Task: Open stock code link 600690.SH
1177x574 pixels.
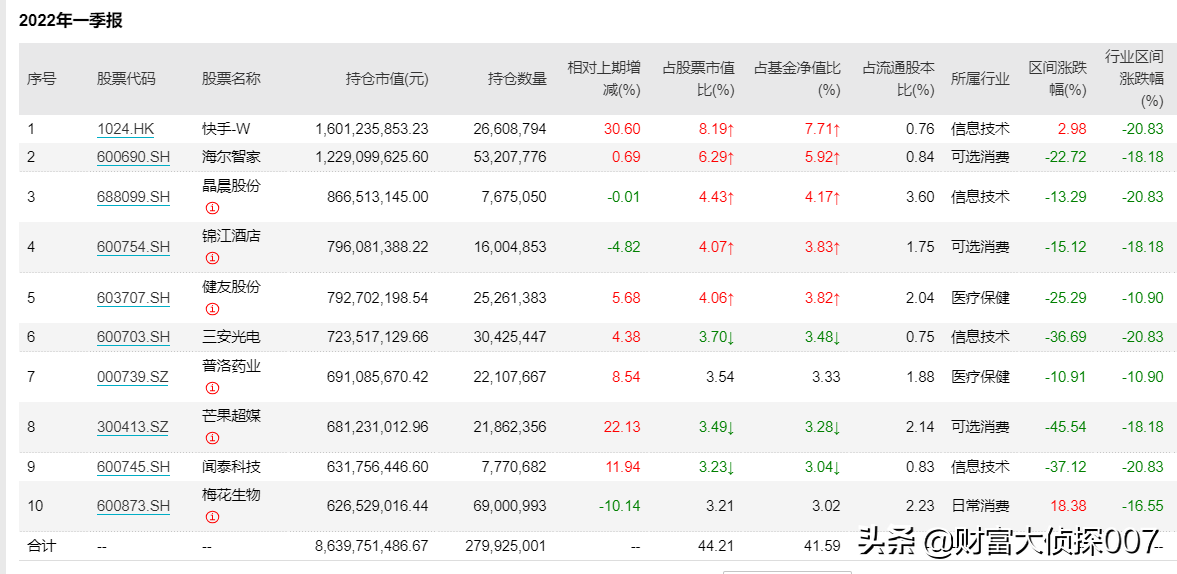Action: 134,157
